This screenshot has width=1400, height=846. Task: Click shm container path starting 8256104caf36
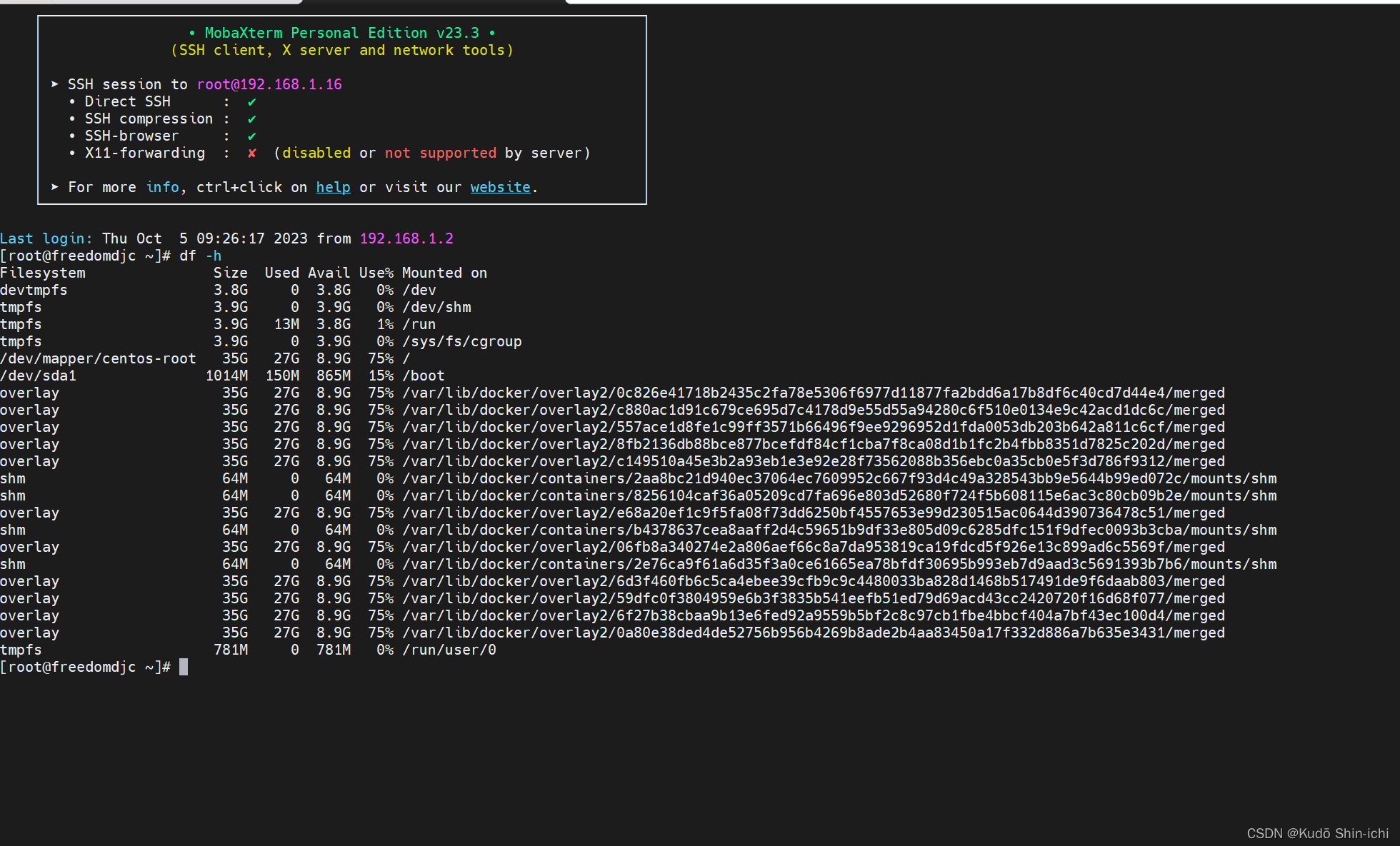(x=839, y=495)
